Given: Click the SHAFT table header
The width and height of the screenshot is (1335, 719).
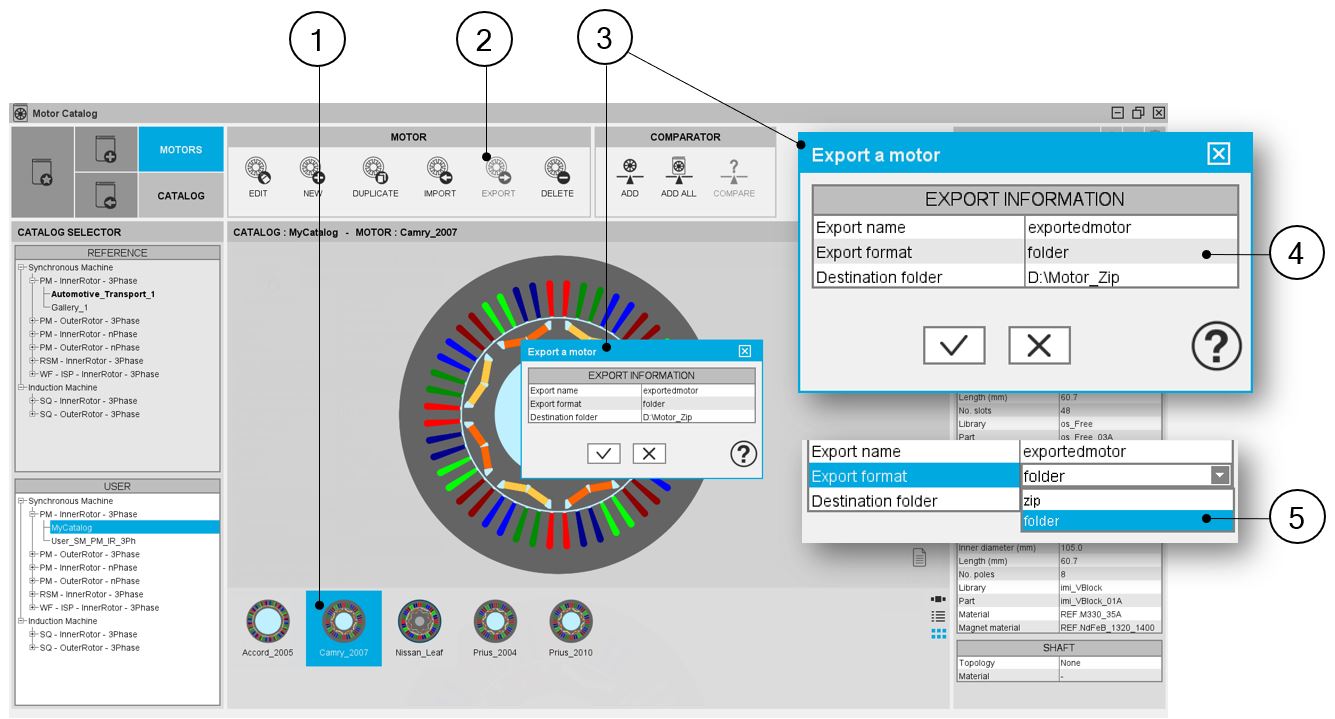Looking at the screenshot, I should pos(1059,648).
